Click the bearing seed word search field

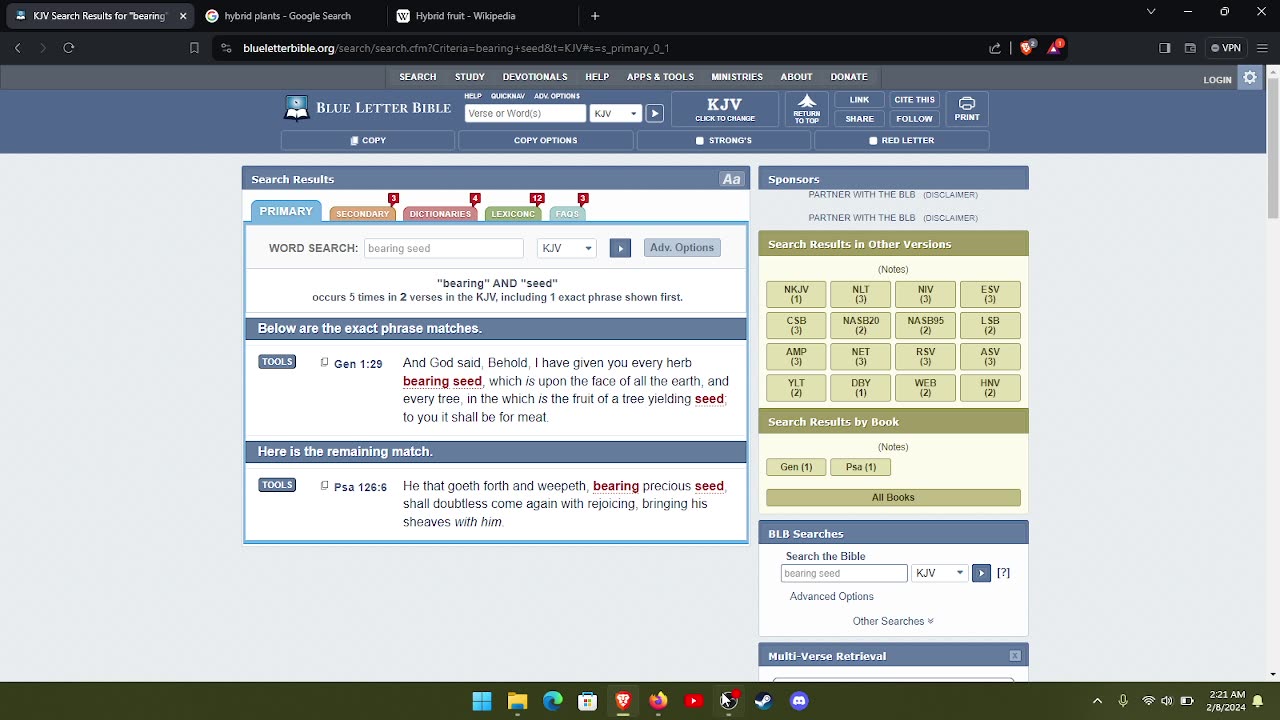tap(444, 248)
